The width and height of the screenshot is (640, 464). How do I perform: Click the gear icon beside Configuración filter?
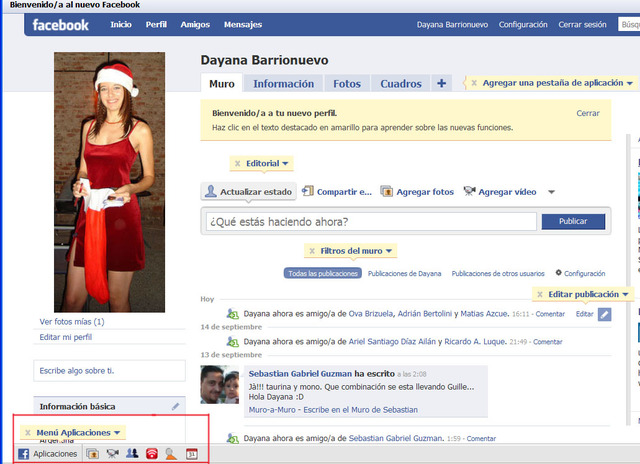pos(558,273)
